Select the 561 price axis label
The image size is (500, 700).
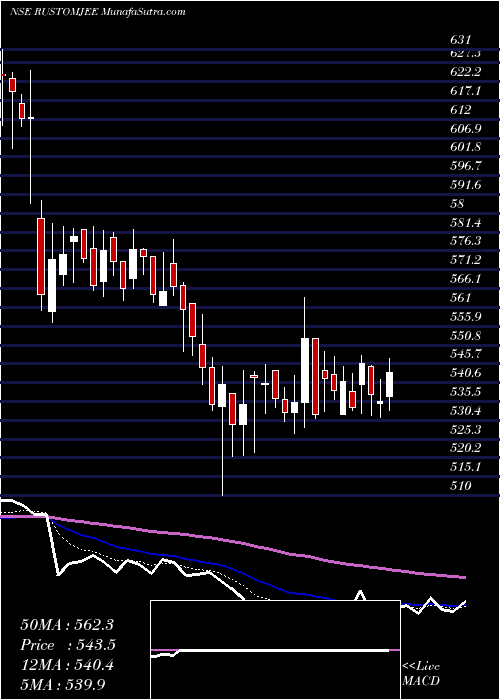pyautogui.click(x=461, y=297)
